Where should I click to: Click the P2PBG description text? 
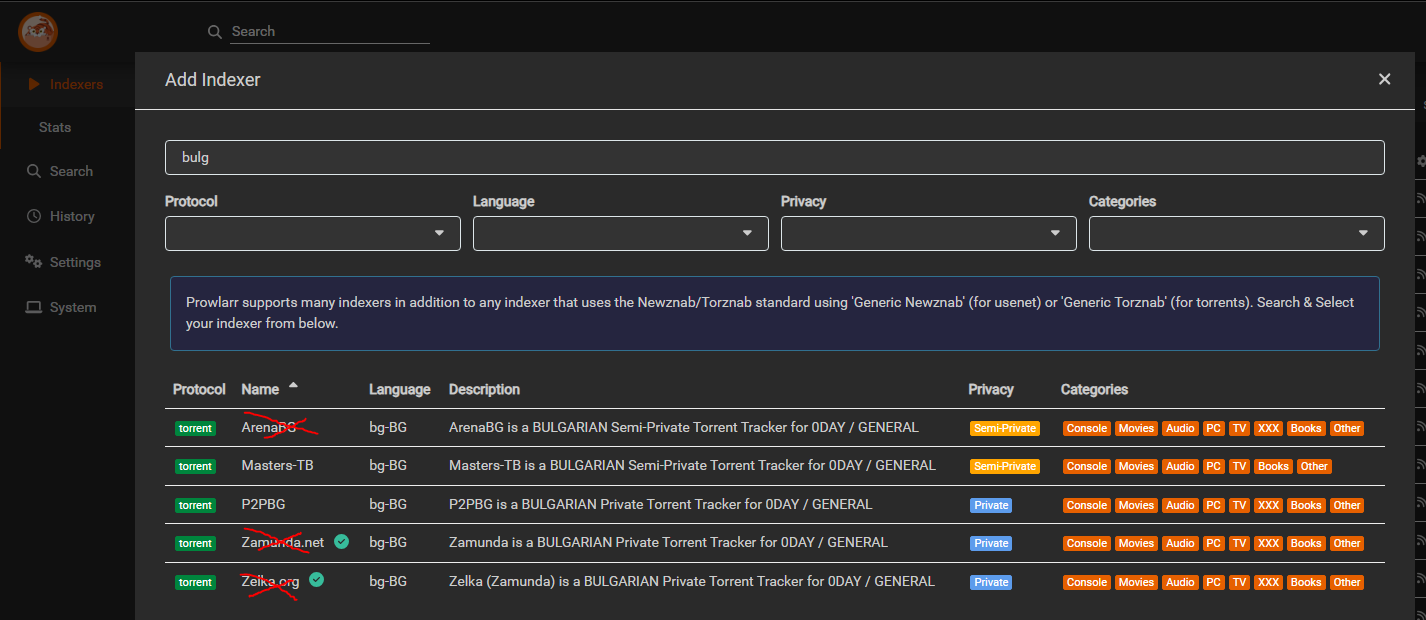pyautogui.click(x=661, y=504)
